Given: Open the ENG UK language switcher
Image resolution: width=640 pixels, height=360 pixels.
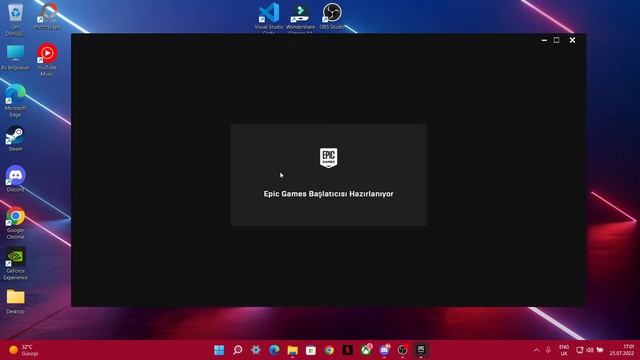Looking at the screenshot, I should pyautogui.click(x=564, y=350).
